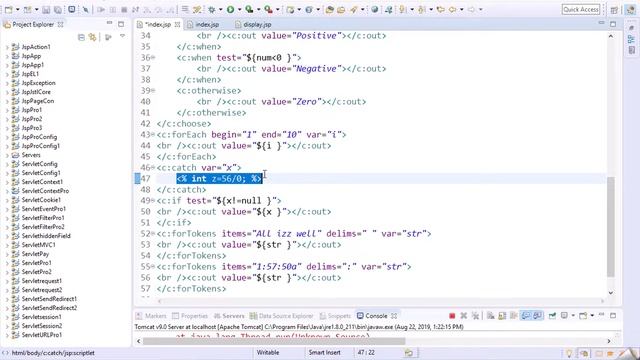Click the editor scroll down arrow
The height and width of the screenshot is (360, 640).
(x=611, y=293)
